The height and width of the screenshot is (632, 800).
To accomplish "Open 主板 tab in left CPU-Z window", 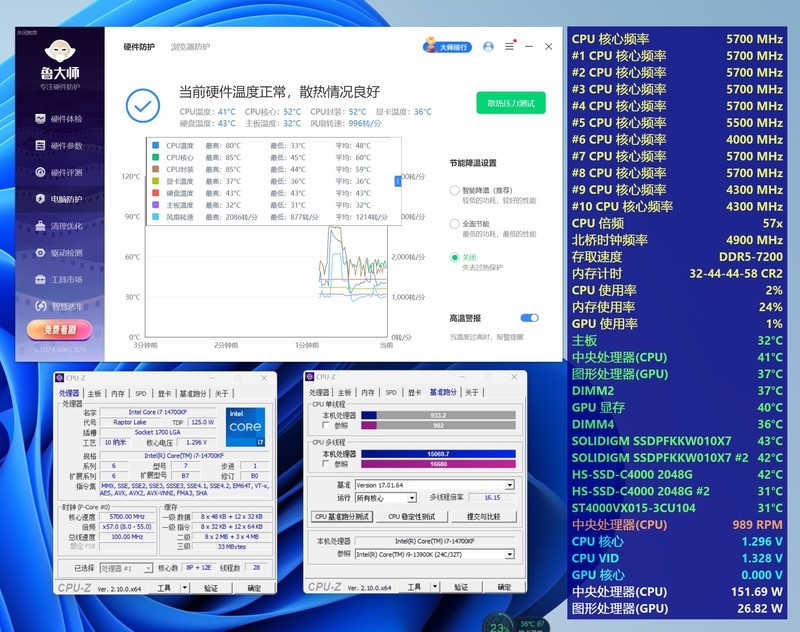I will coord(94,393).
